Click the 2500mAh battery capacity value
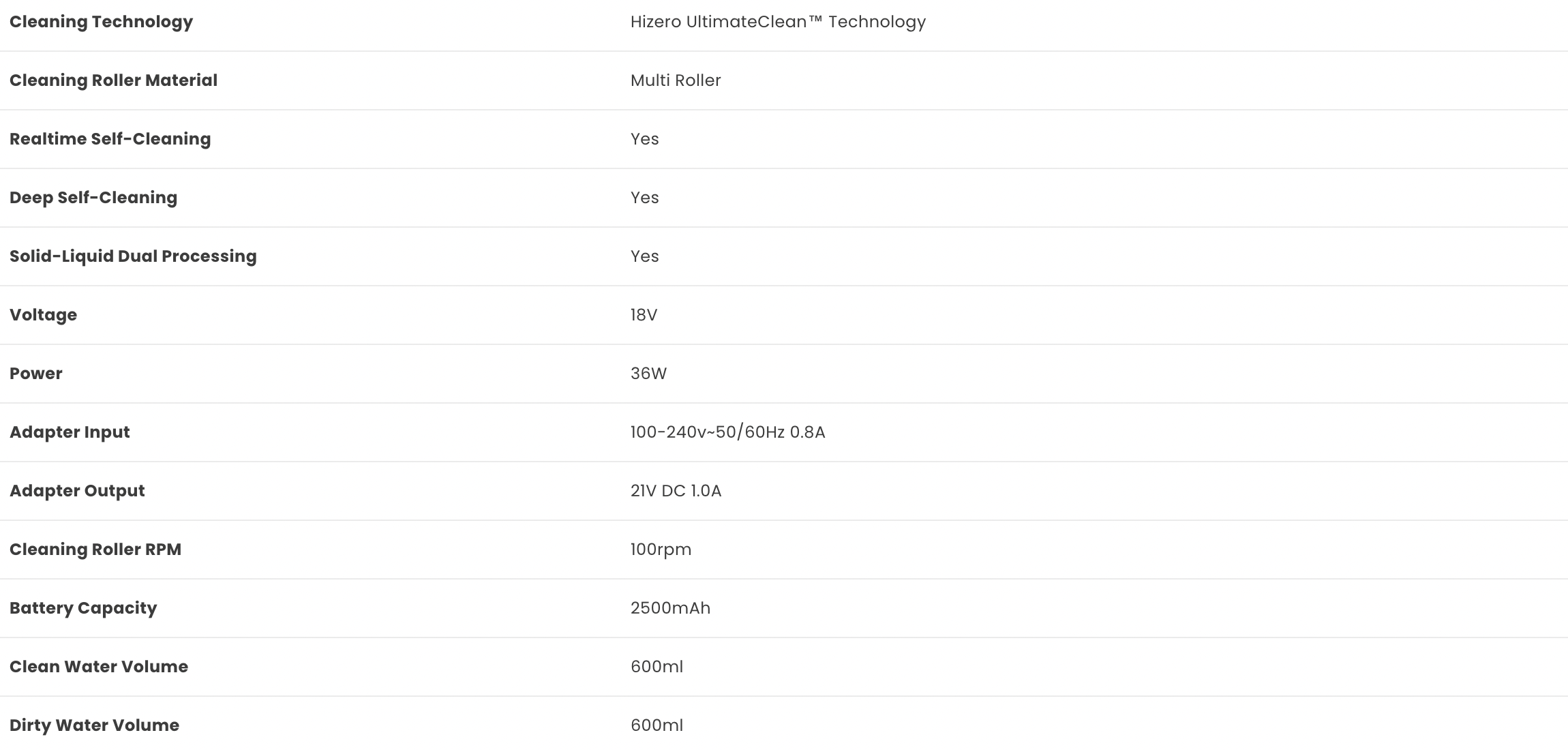The width and height of the screenshot is (1568, 750). (670, 608)
